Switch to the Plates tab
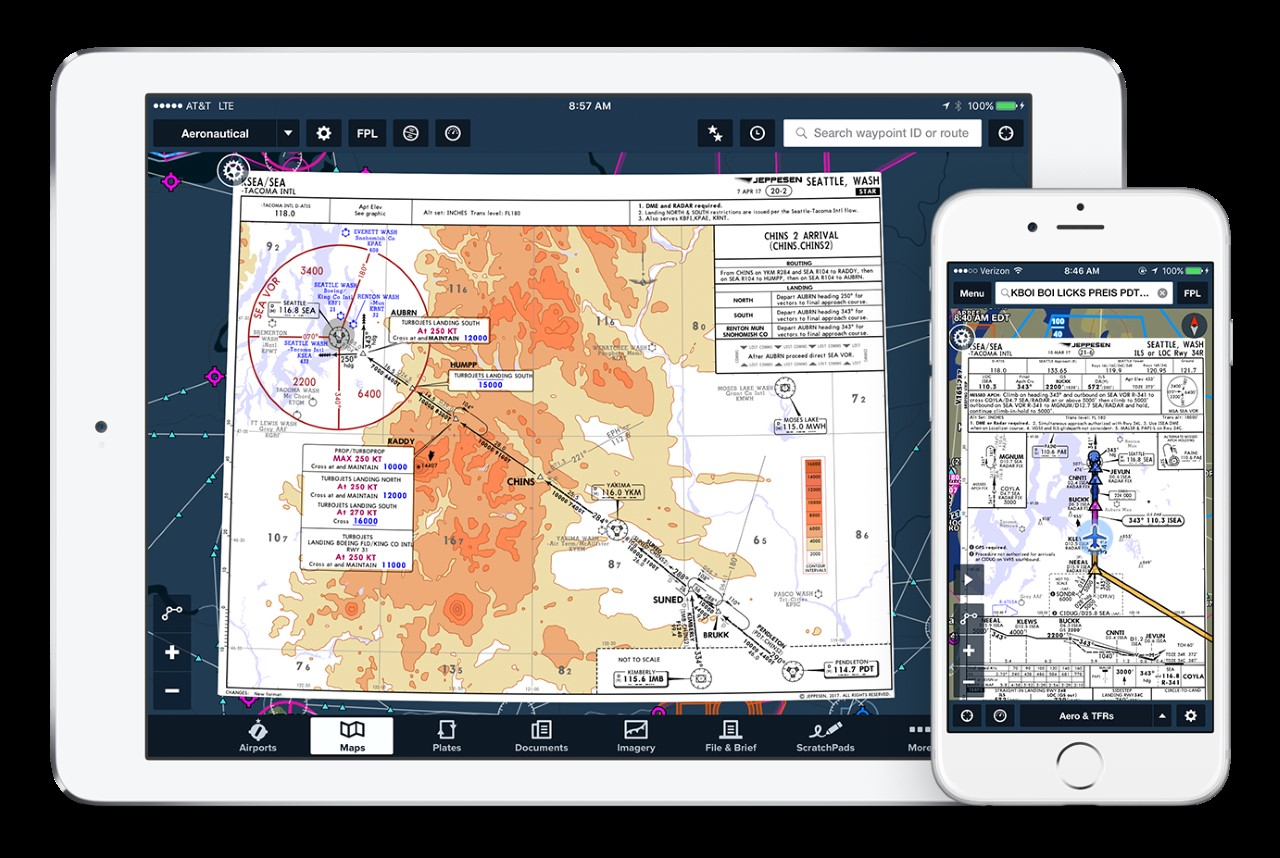Image resolution: width=1280 pixels, height=858 pixels. pos(447,736)
